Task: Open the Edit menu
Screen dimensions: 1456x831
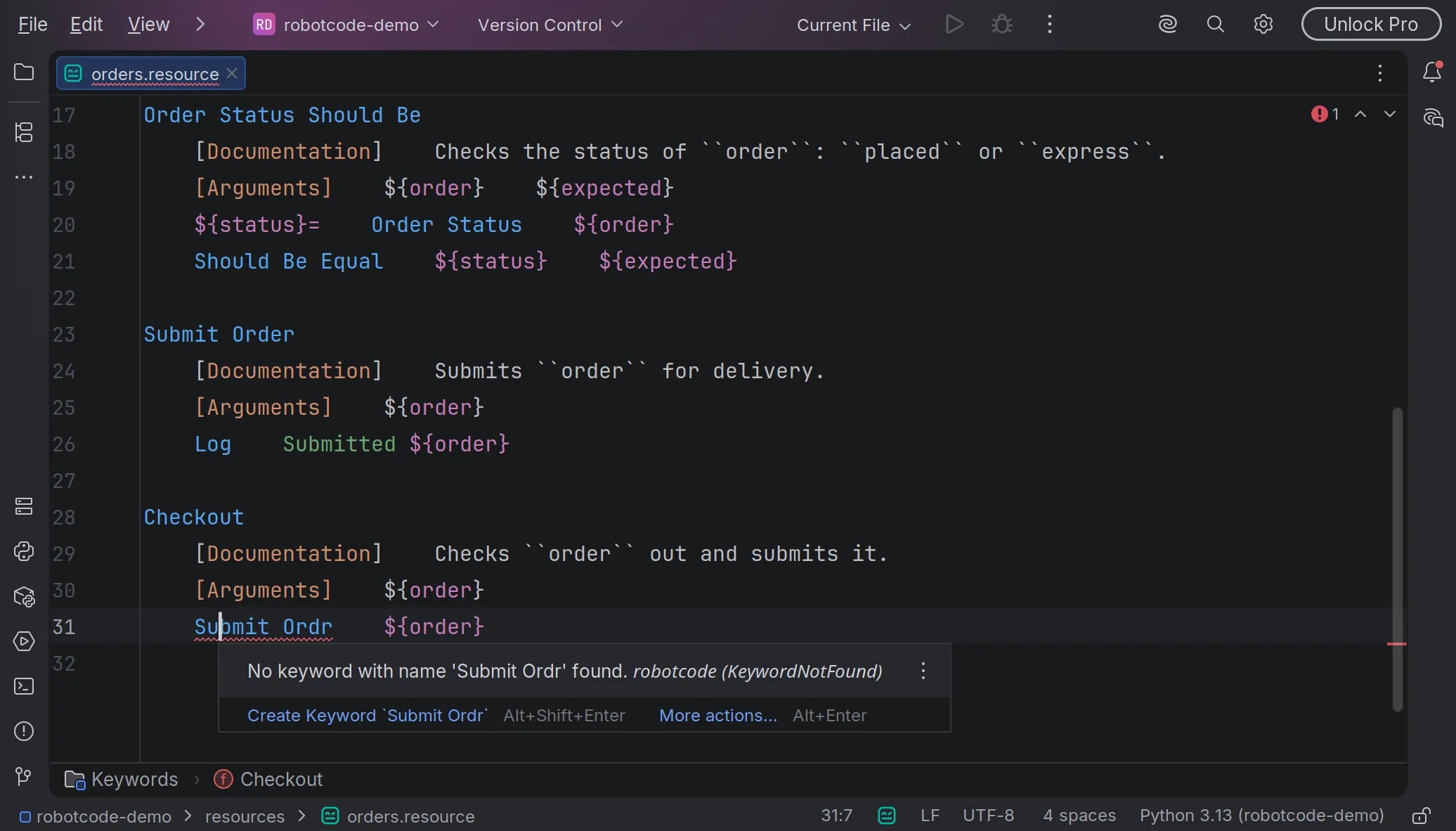Action: (86, 25)
